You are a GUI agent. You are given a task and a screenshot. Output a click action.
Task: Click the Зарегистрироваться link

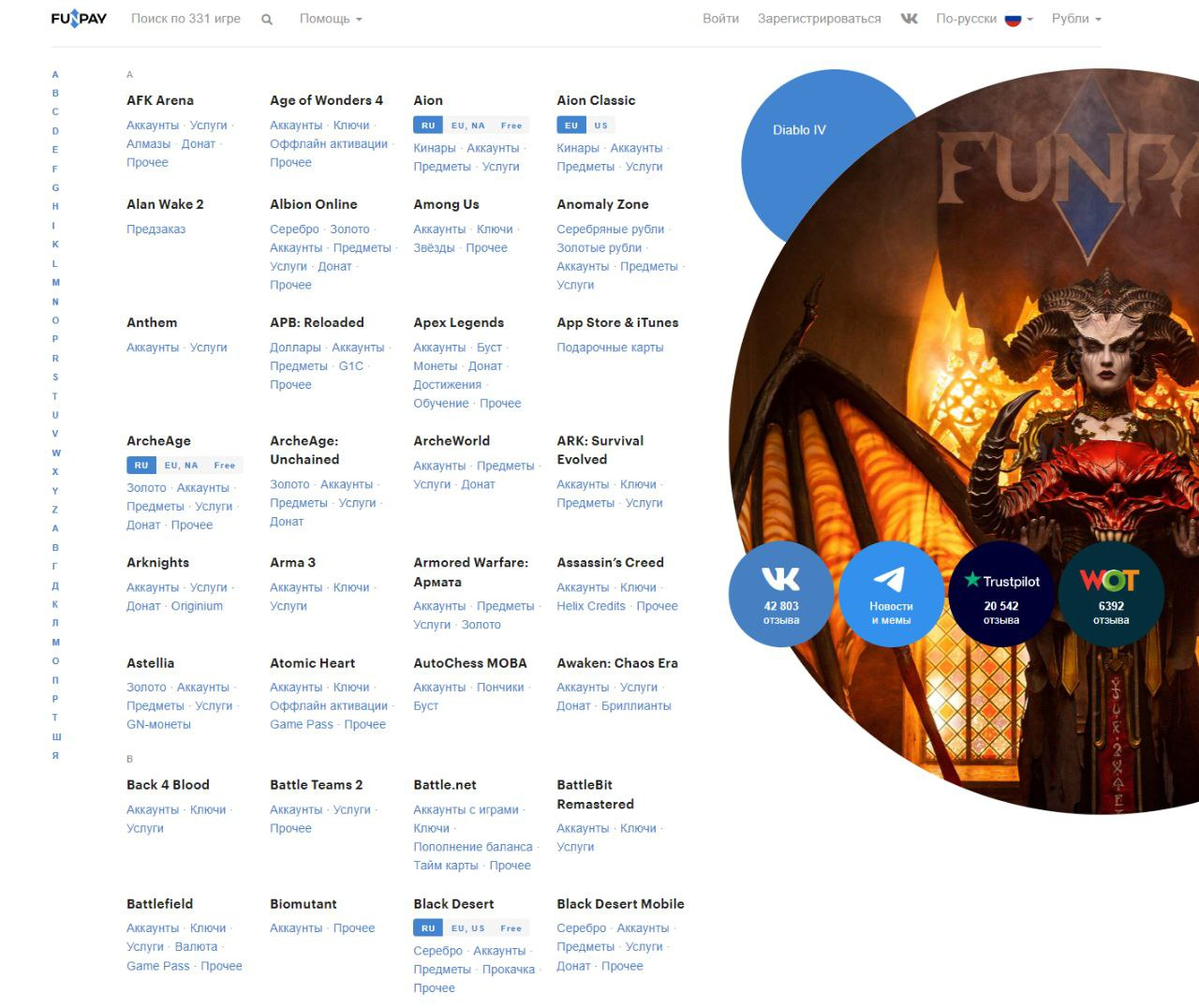click(x=819, y=19)
